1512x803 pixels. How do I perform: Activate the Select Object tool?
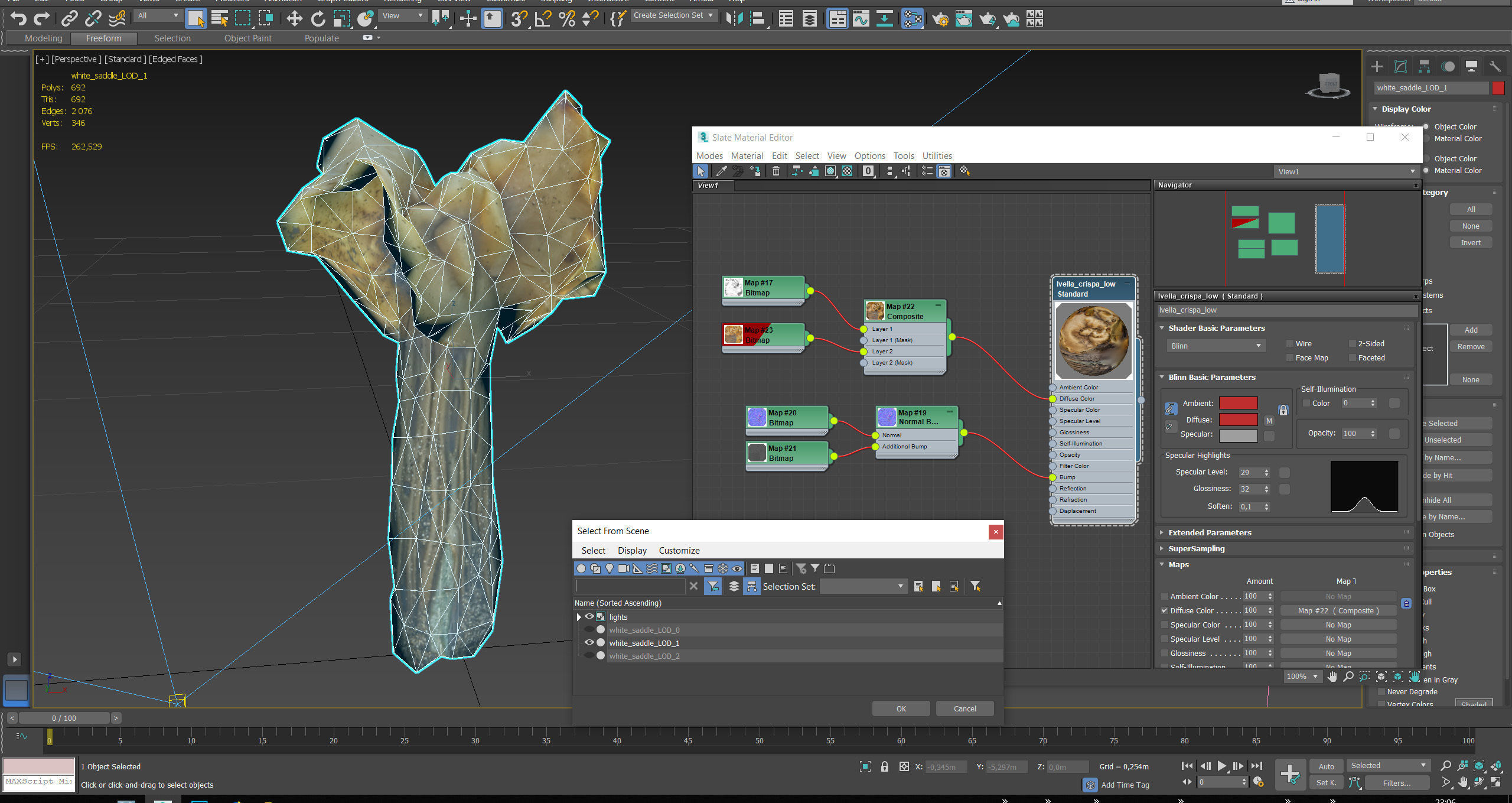(195, 19)
